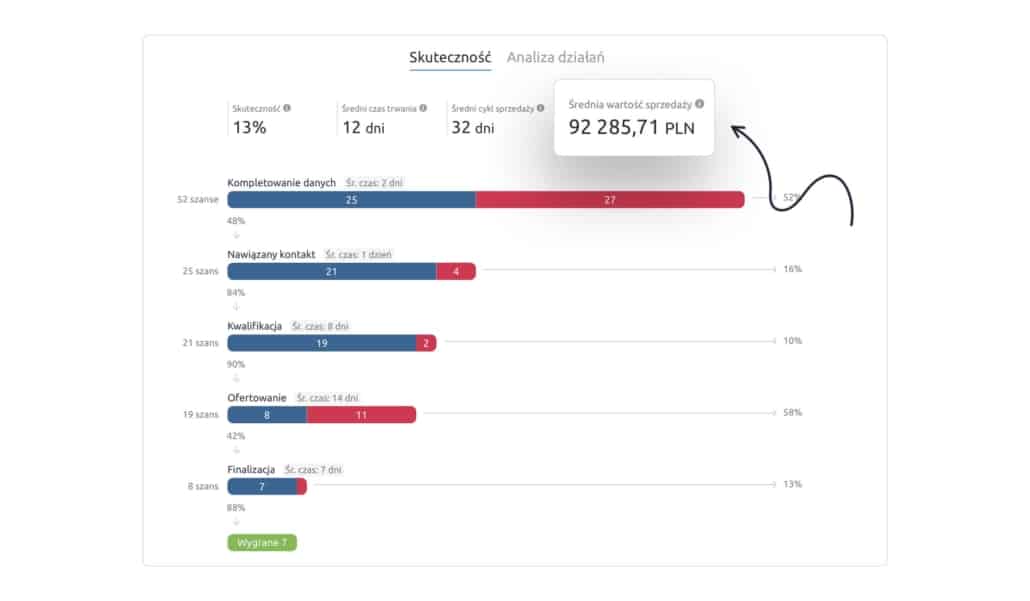Click the 10% loss percentage
The width and height of the screenshot is (1030, 601).
click(x=793, y=340)
